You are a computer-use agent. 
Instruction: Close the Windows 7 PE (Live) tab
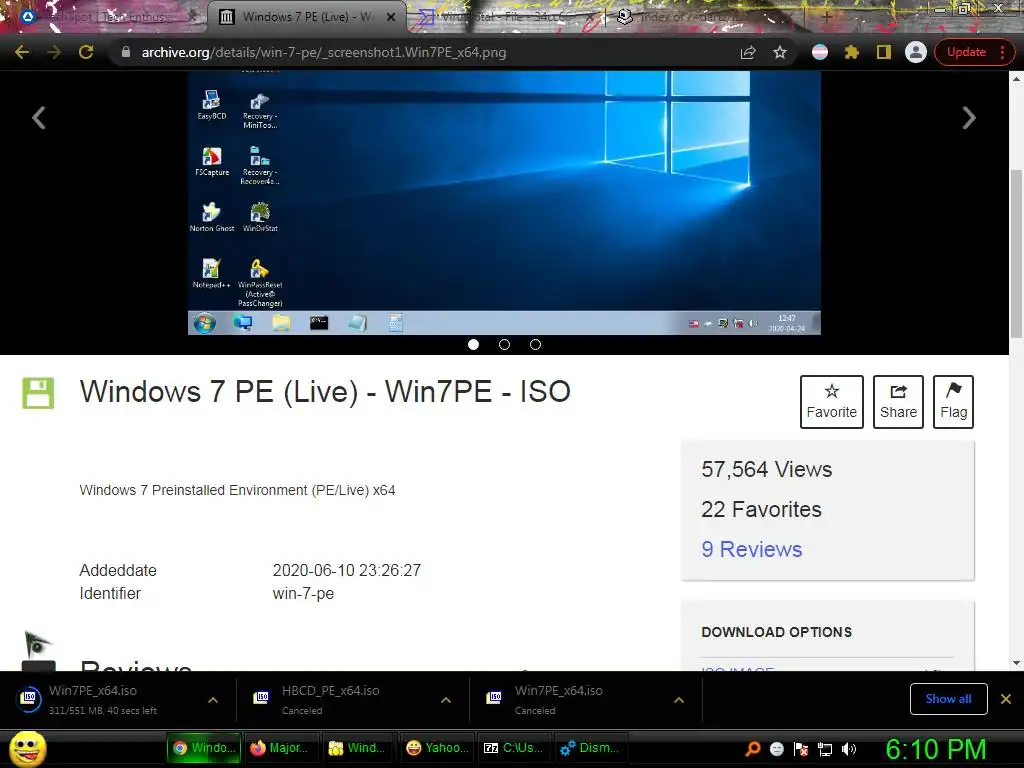(x=391, y=17)
